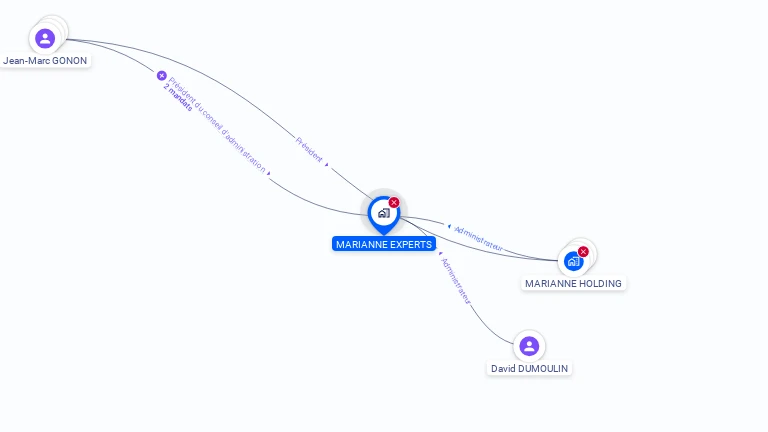Click Administrateur label toward MARIANNE HOLDING
The height and width of the screenshot is (432, 768).
coord(478,239)
